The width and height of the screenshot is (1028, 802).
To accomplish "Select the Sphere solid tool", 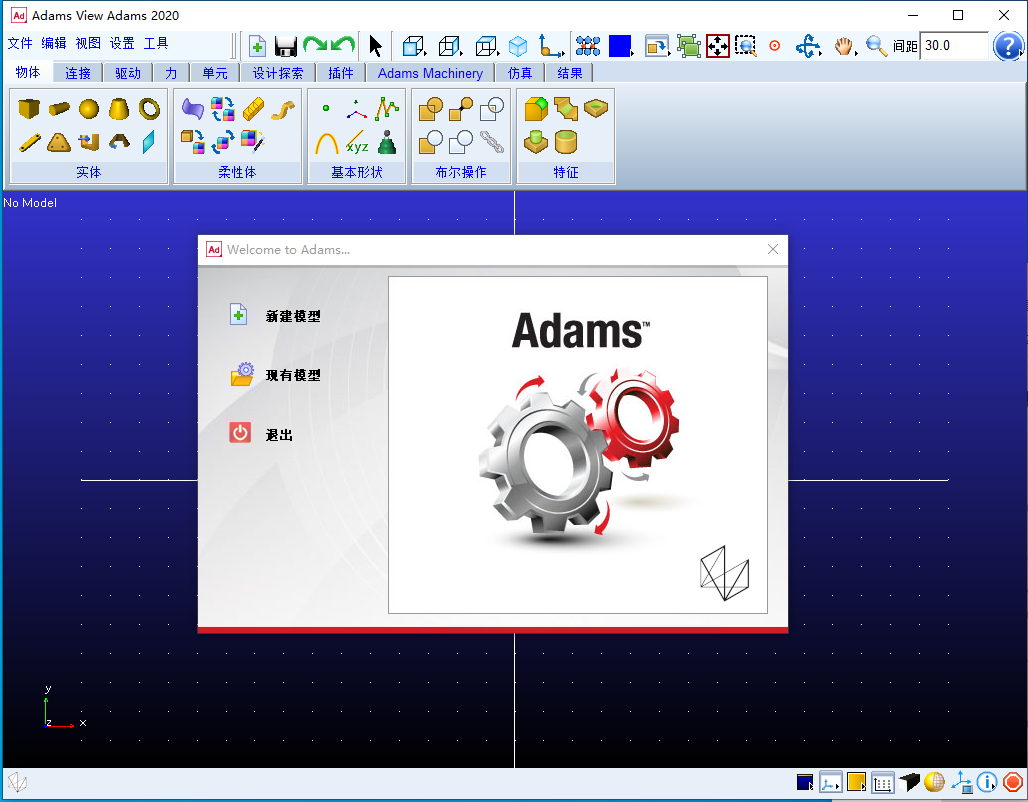I will pyautogui.click(x=89, y=109).
